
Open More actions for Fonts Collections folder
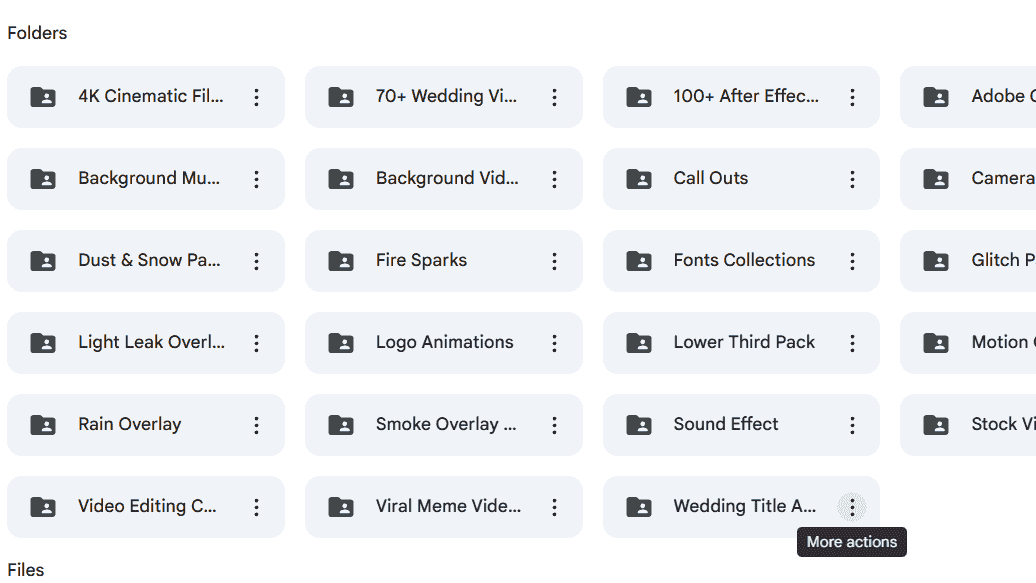pos(852,261)
